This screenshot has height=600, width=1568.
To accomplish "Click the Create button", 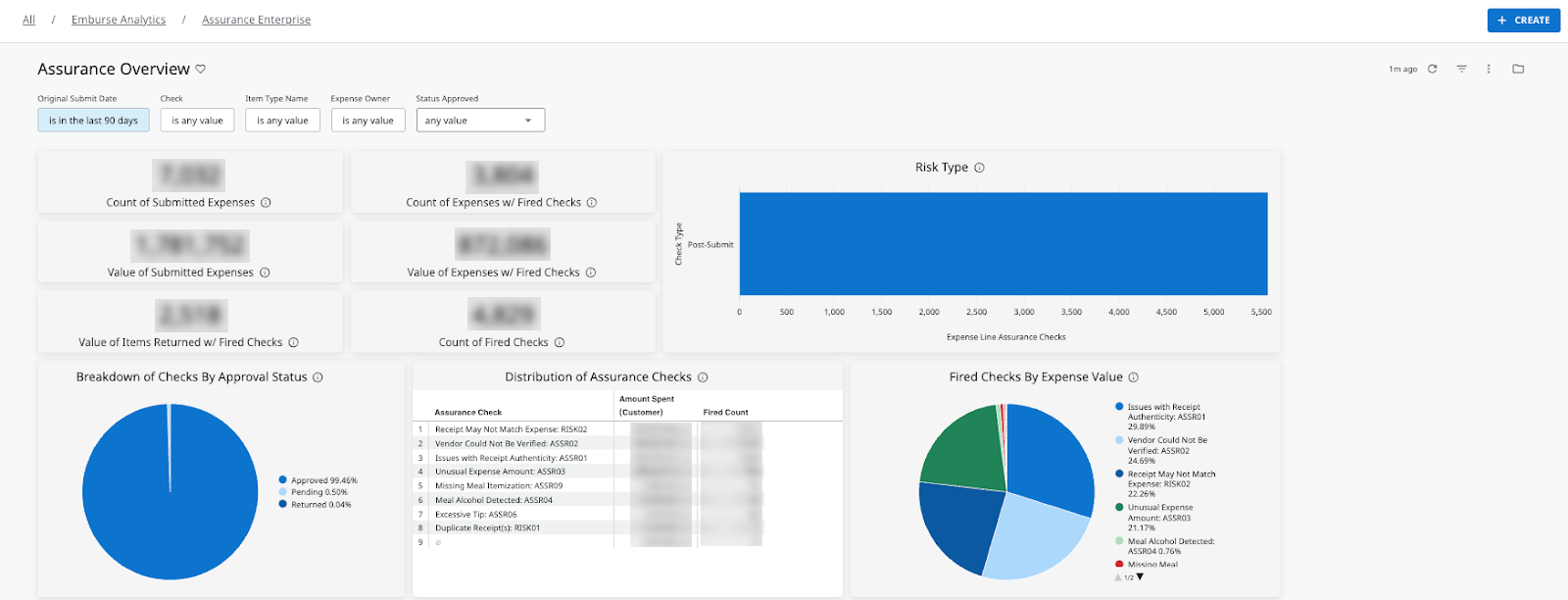I will 1523,20.
